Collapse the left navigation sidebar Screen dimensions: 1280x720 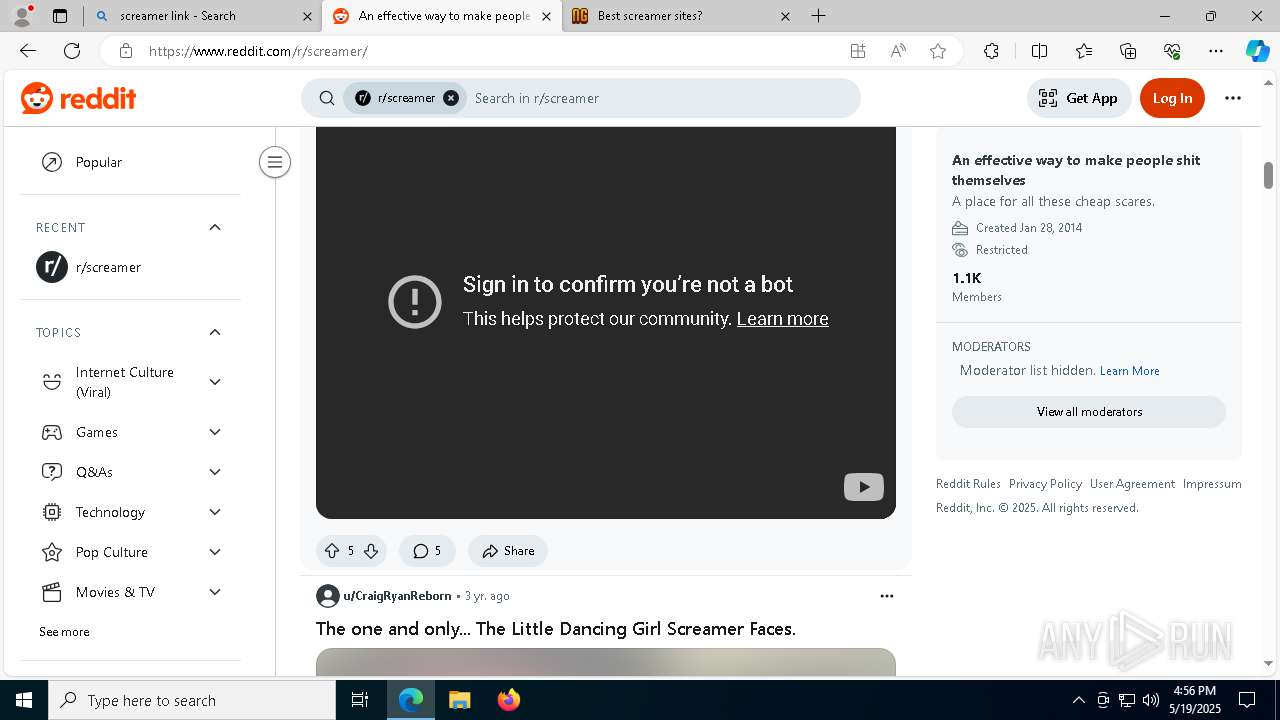pyautogui.click(x=274, y=162)
